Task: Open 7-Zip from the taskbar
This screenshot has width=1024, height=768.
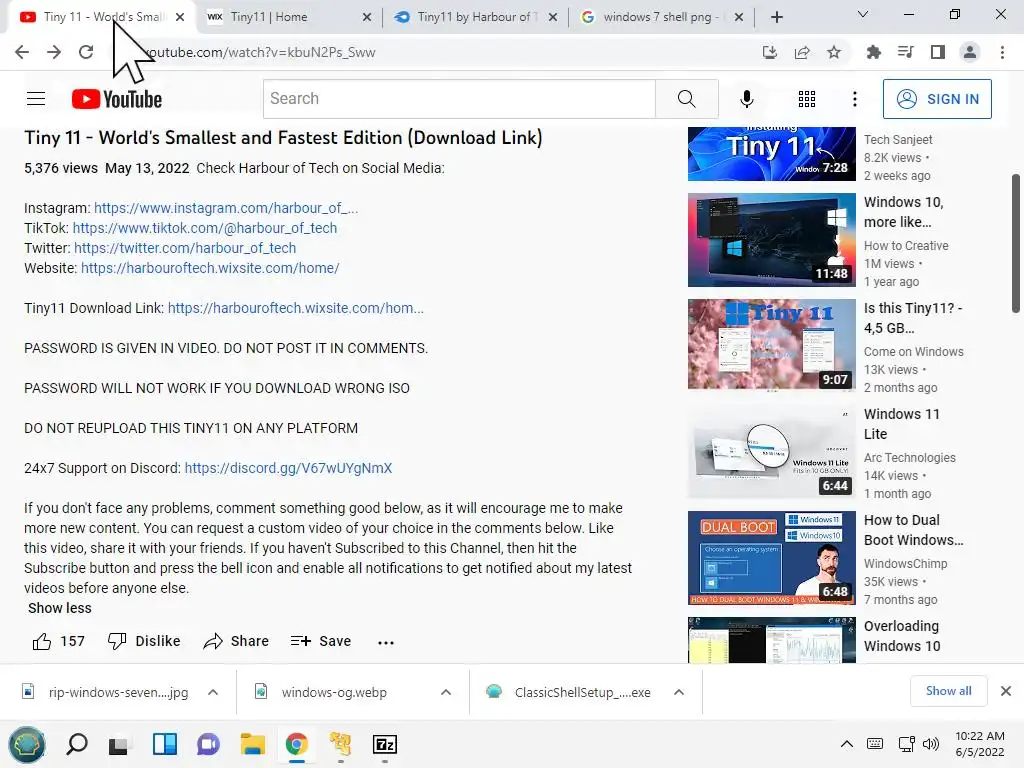Action: (x=385, y=744)
